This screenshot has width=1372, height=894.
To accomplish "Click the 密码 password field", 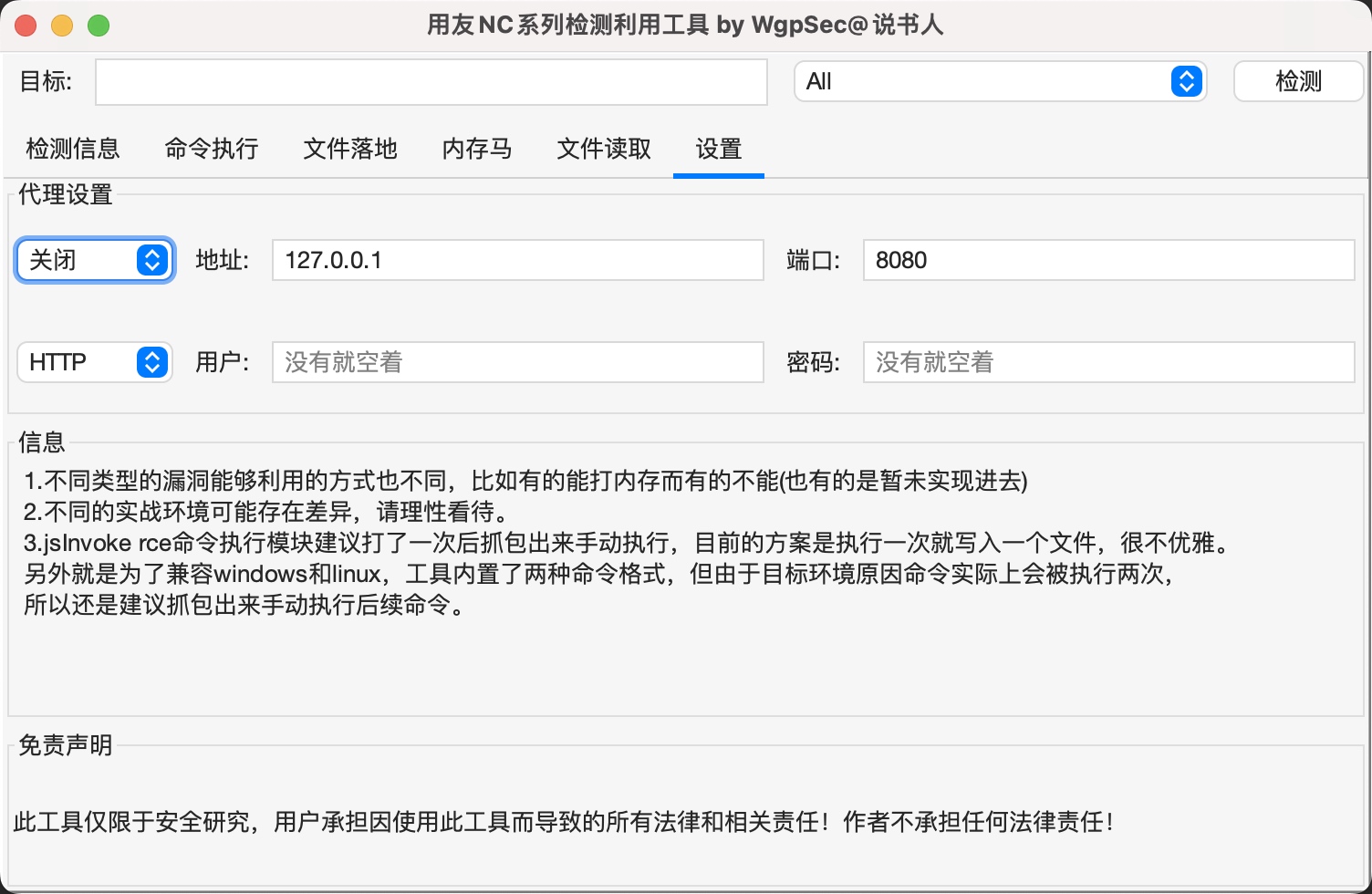I will click(x=1108, y=362).
